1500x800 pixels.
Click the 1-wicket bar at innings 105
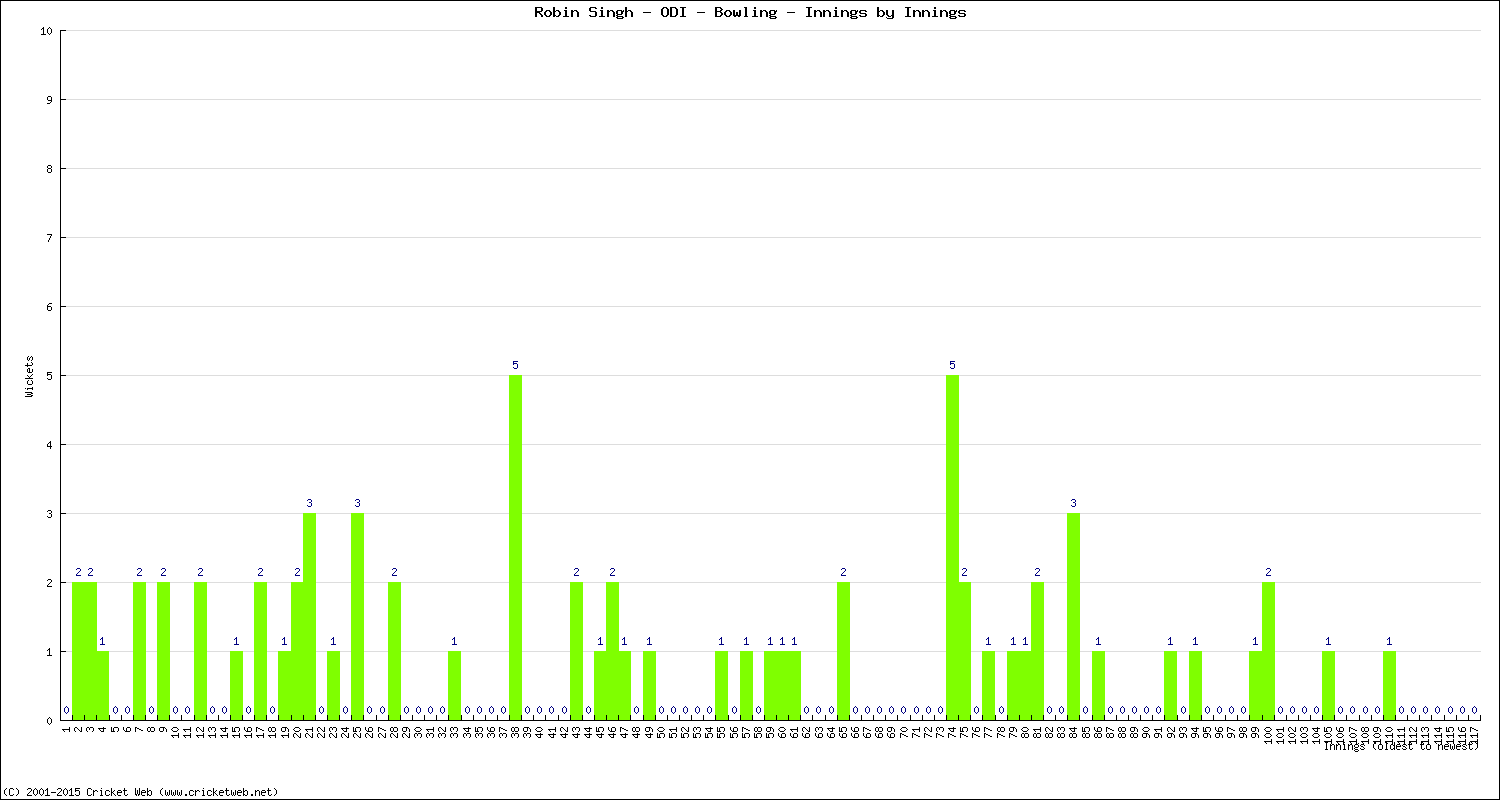coord(1328,686)
